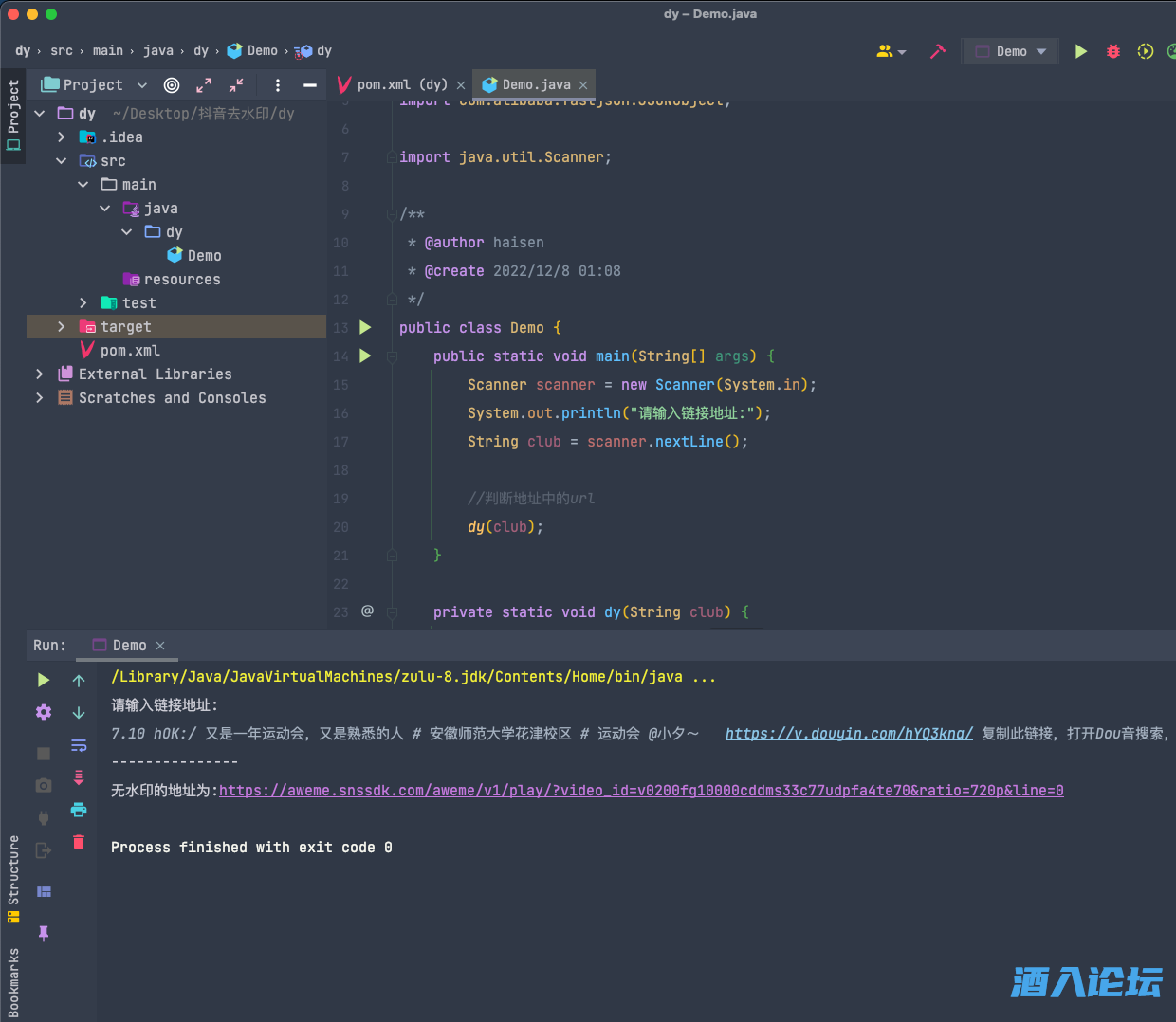Run with Coverage from the top toolbar
Screen dimensions: 1176x1022
pos(1145,51)
